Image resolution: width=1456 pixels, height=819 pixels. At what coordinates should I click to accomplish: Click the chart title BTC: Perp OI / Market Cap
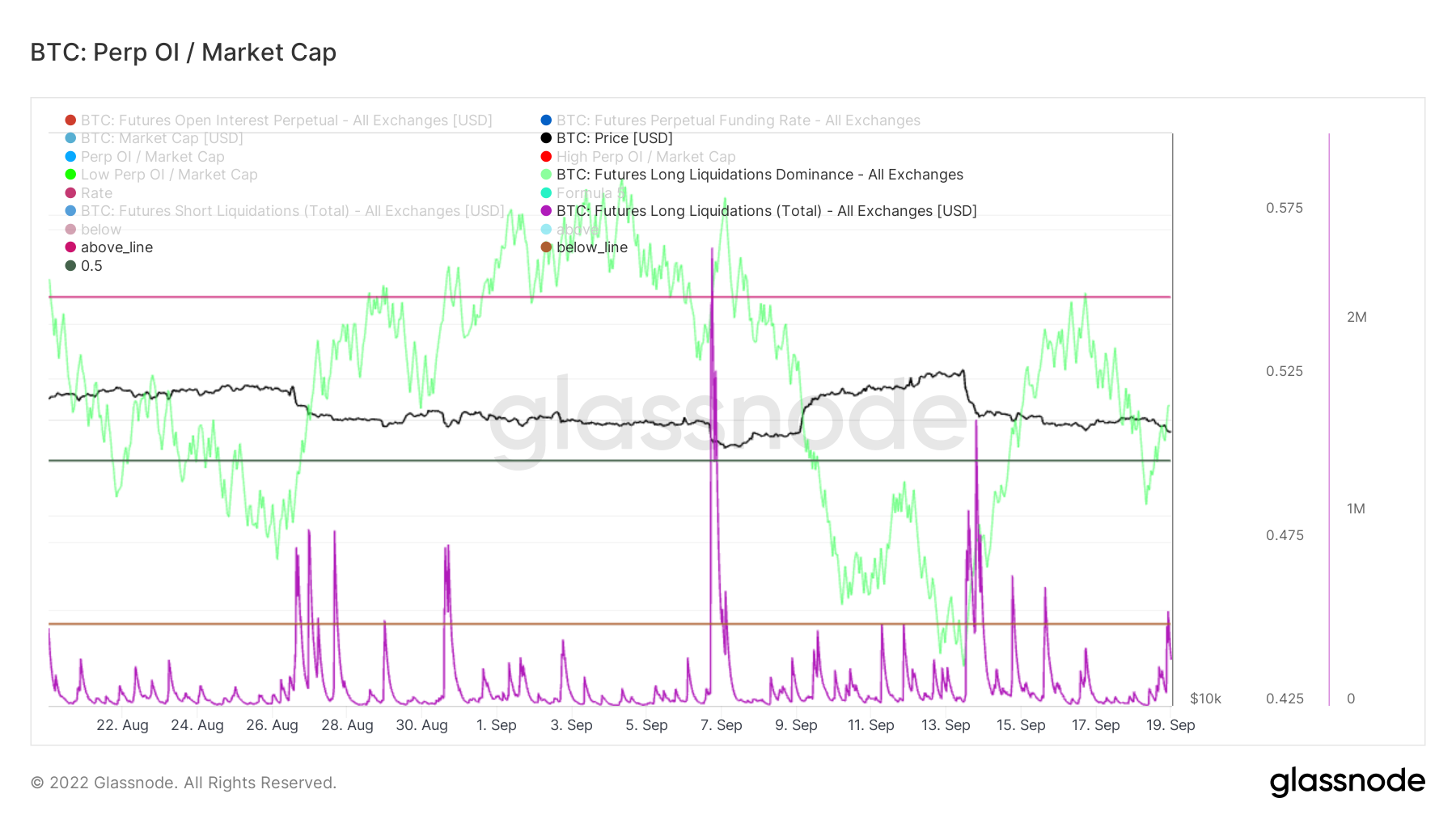183,53
